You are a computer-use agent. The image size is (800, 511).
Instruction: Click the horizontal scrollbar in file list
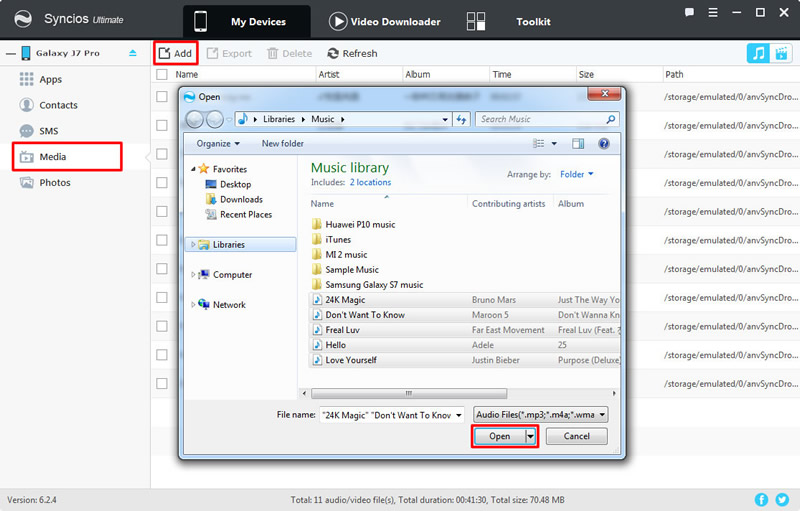(409, 393)
